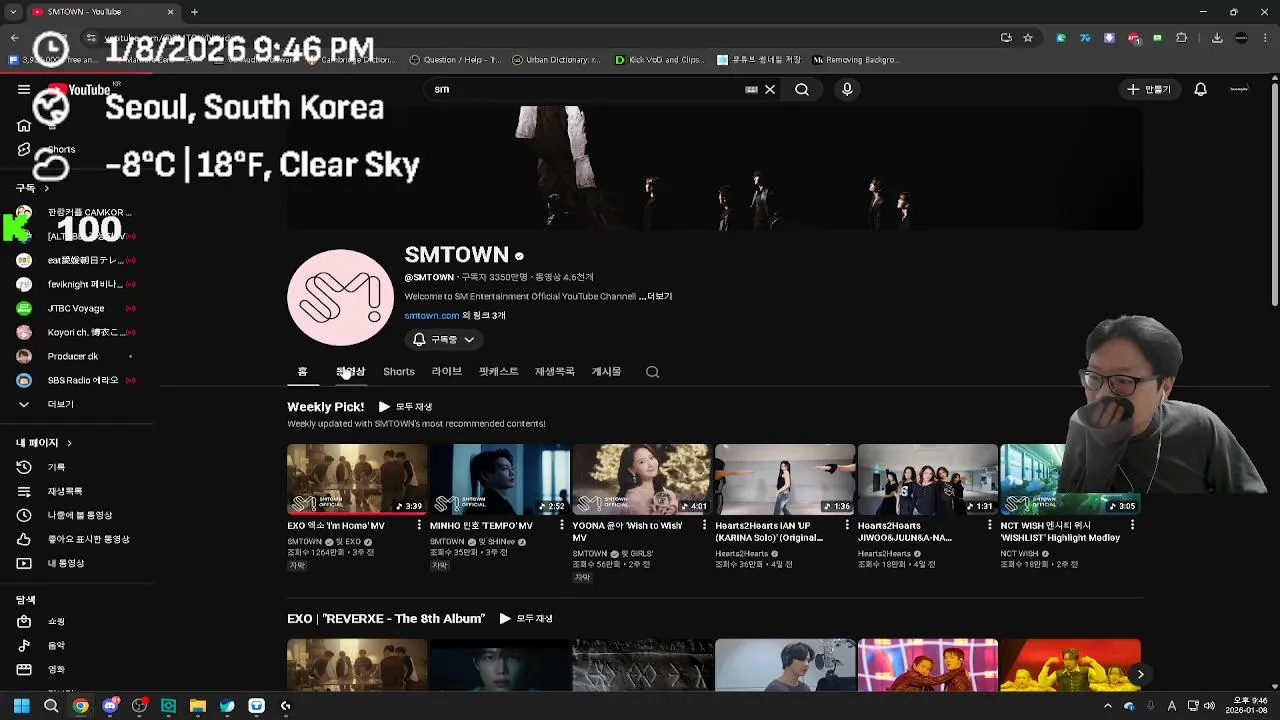Viewport: 1280px width, 720px height.
Task: Go to Home in the sidebar
Action: pos(24,126)
